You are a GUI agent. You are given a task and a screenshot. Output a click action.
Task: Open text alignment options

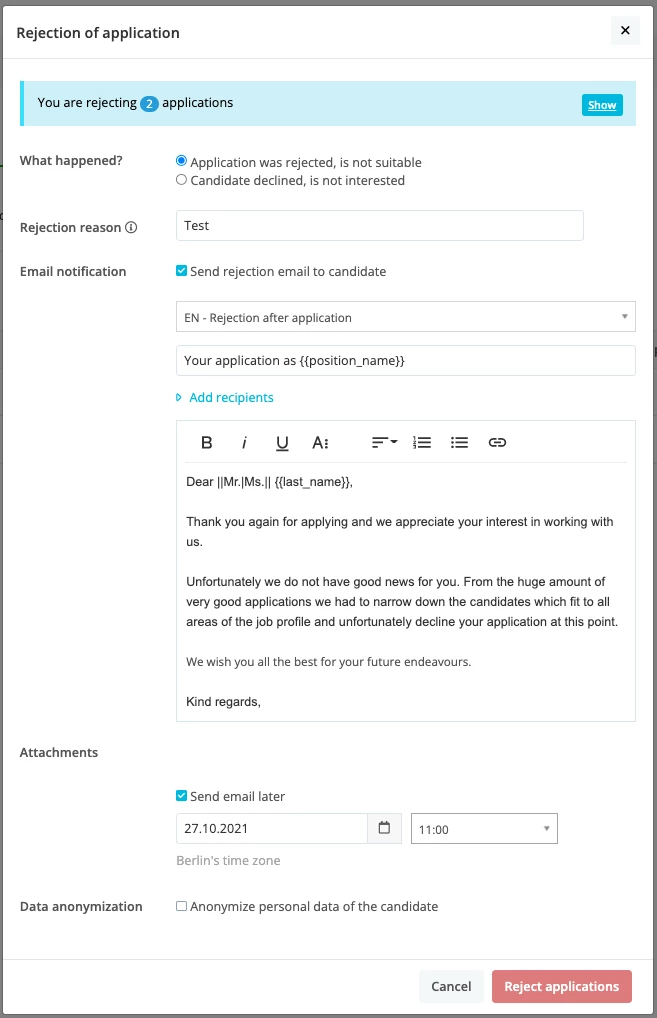pos(384,443)
